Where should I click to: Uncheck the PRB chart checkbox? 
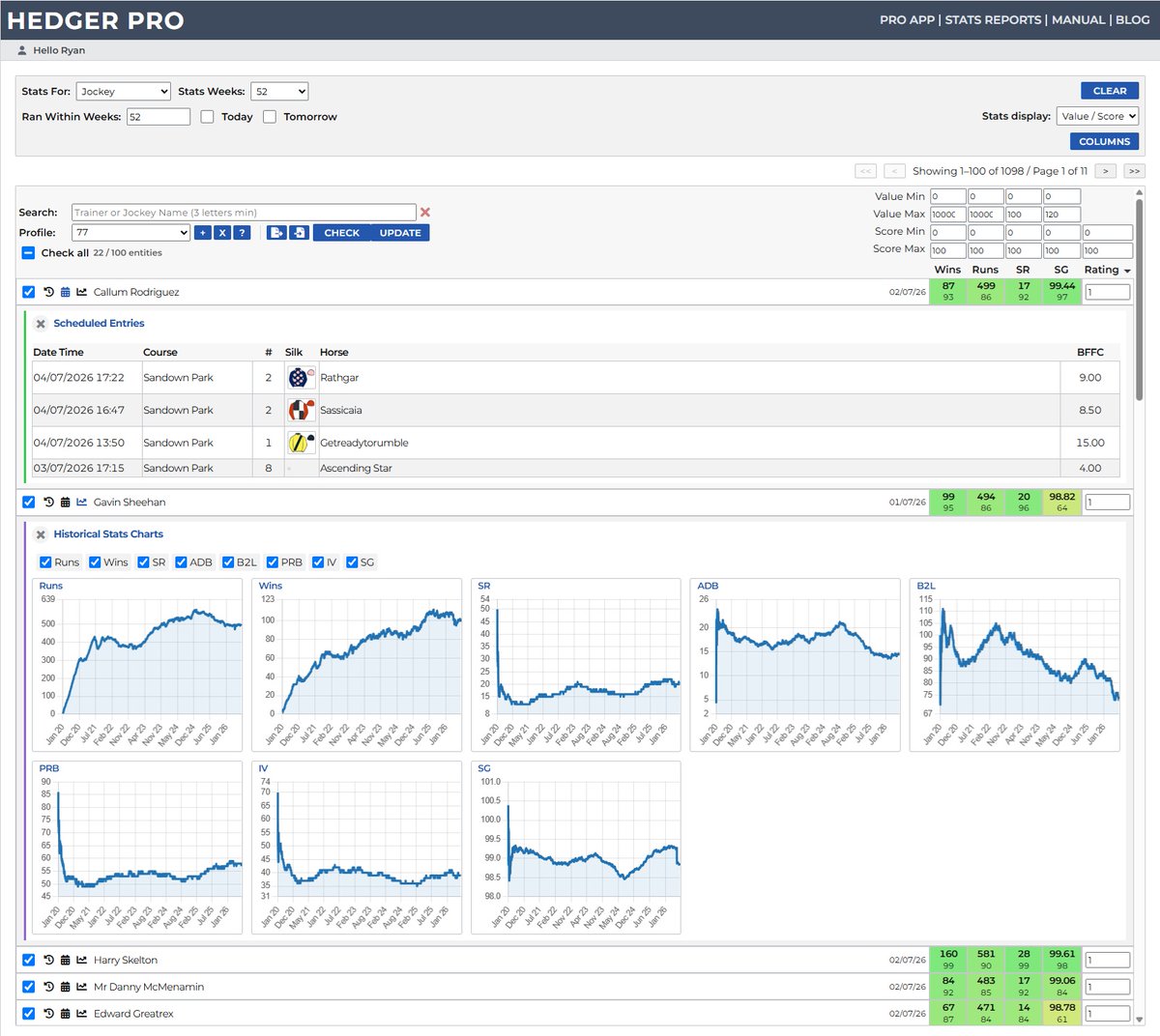point(273,562)
